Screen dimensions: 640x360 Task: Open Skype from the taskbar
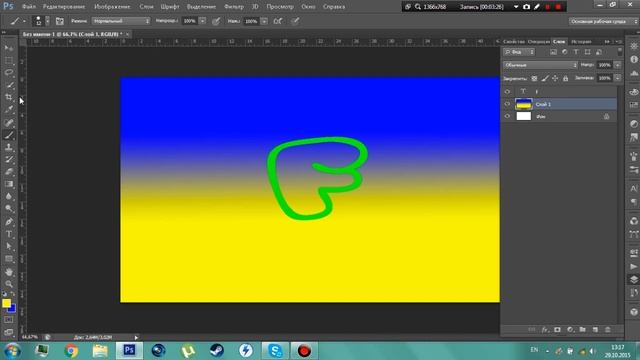(x=275, y=351)
